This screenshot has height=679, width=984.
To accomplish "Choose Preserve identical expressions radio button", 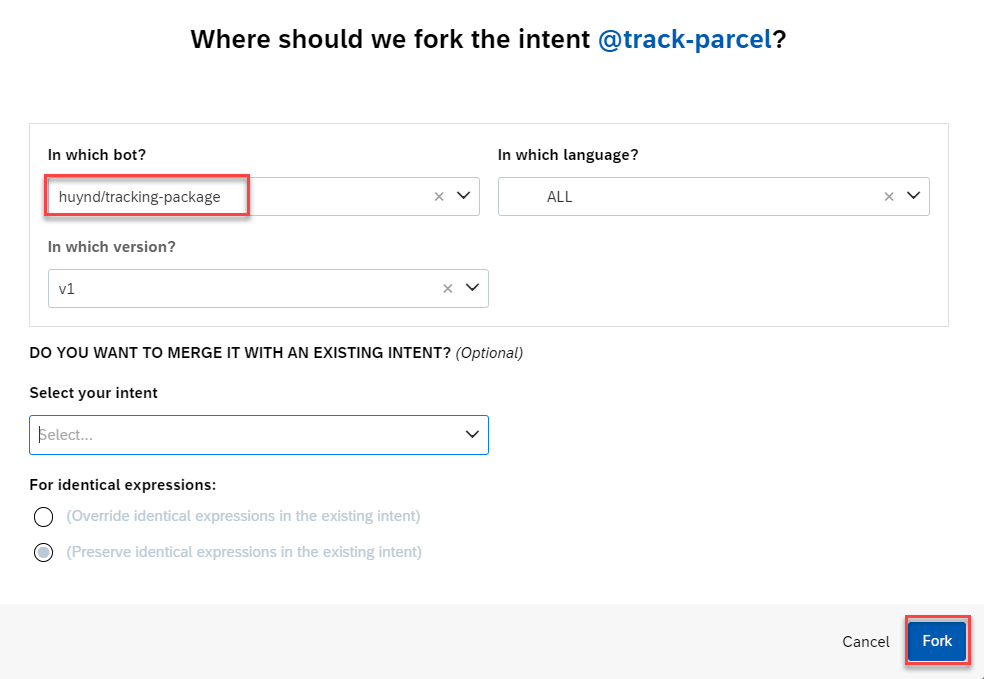I will 43,553.
